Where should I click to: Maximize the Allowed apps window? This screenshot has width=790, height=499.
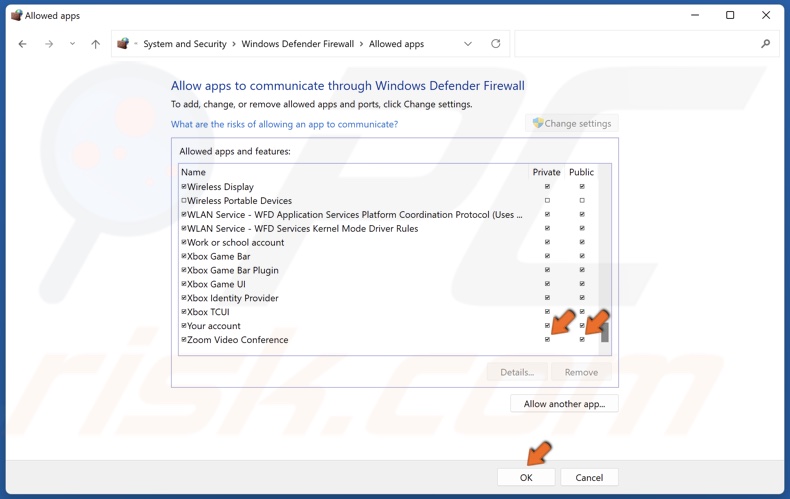pos(730,15)
